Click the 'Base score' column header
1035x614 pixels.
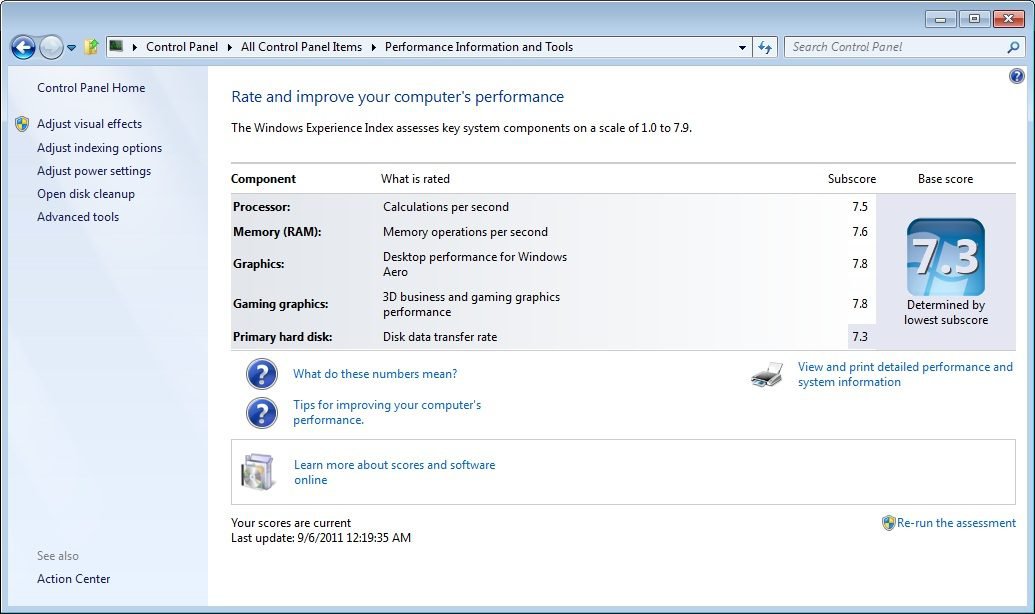(x=945, y=179)
